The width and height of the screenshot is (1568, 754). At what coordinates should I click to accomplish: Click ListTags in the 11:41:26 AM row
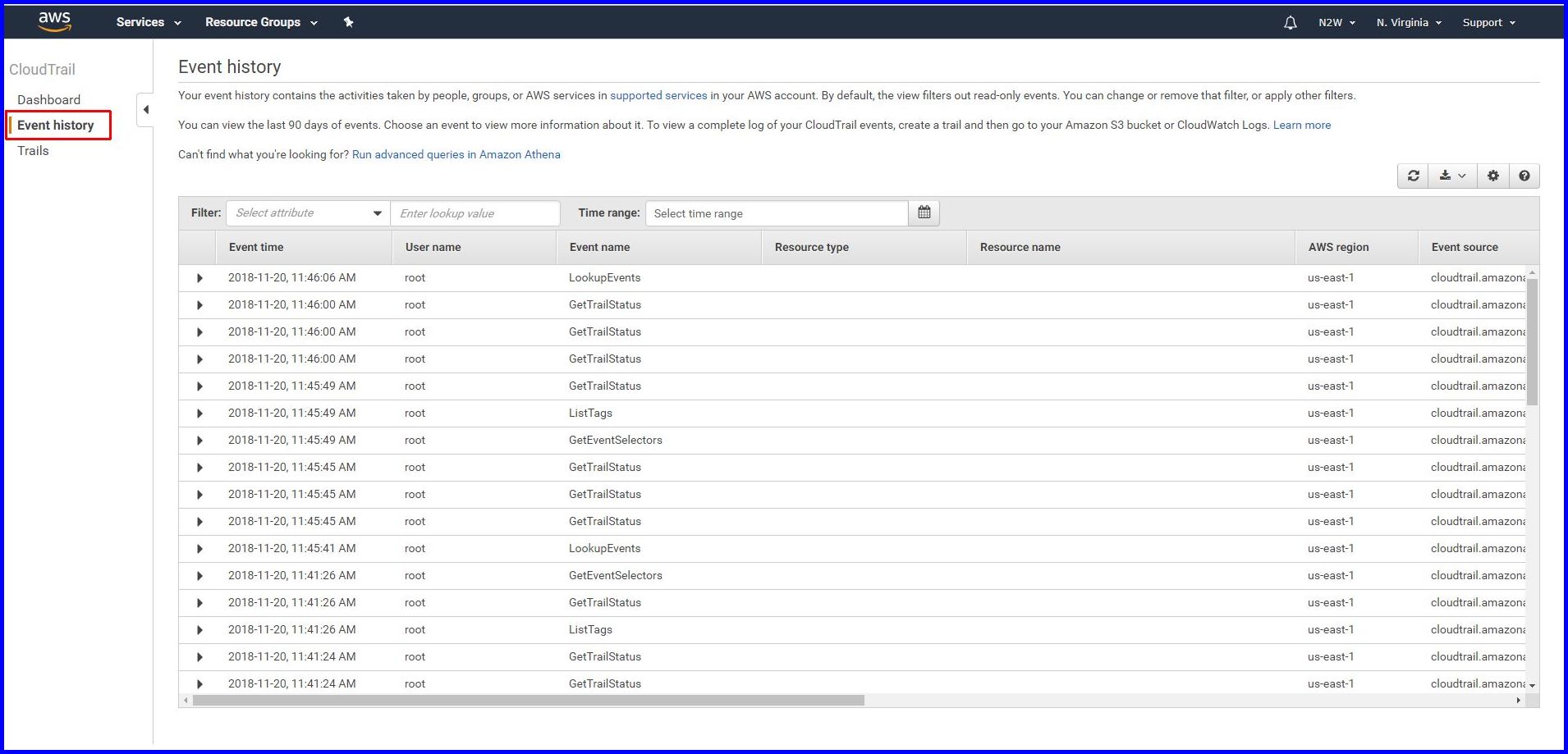click(x=590, y=630)
